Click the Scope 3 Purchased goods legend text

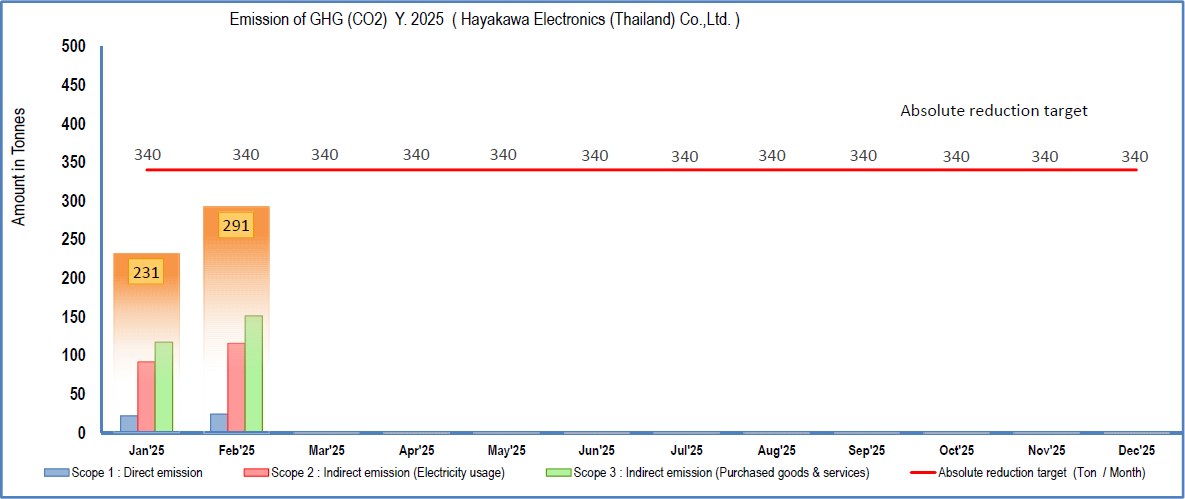coord(721,473)
